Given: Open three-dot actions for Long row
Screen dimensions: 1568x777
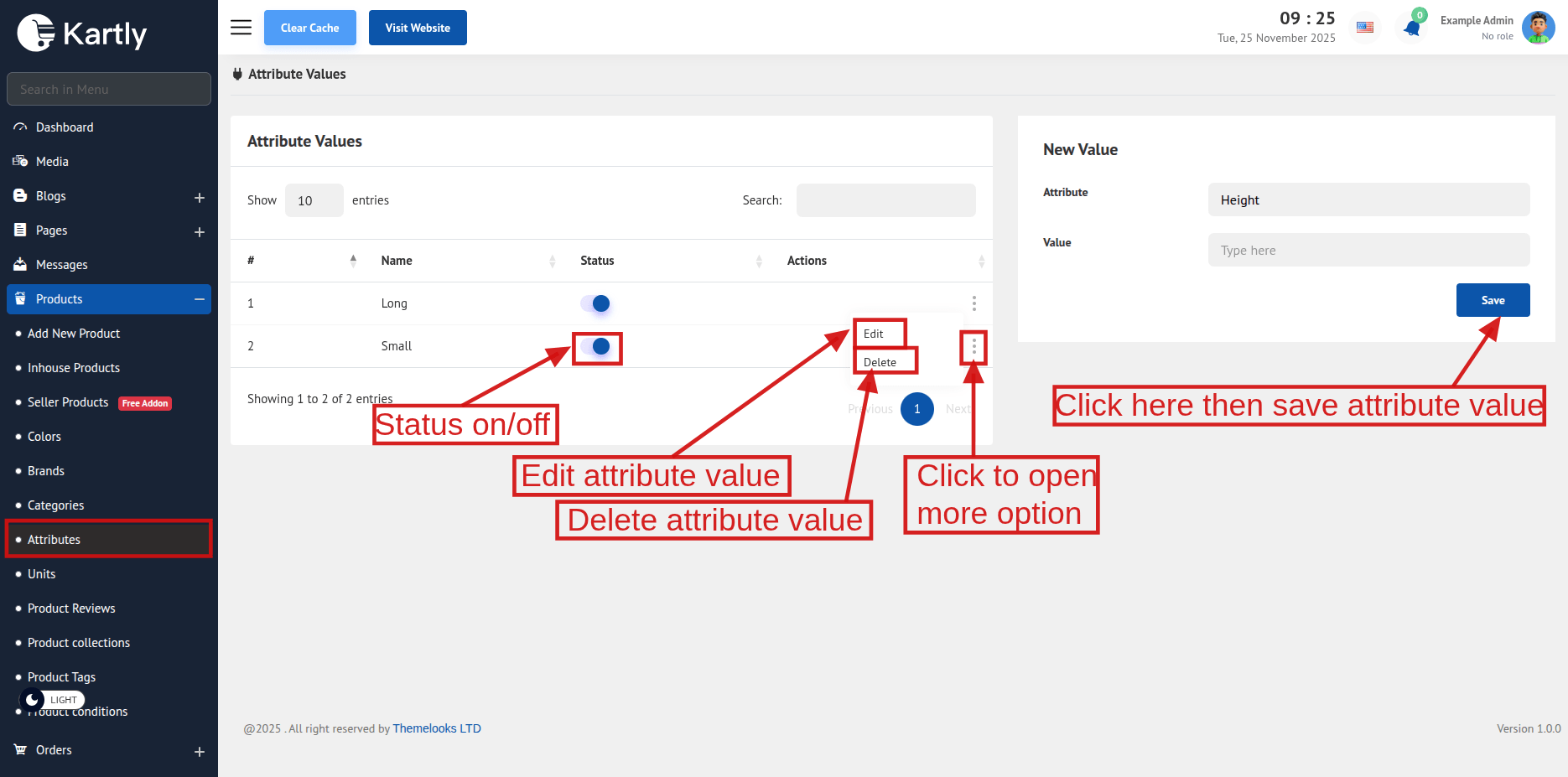Looking at the screenshot, I should (974, 303).
